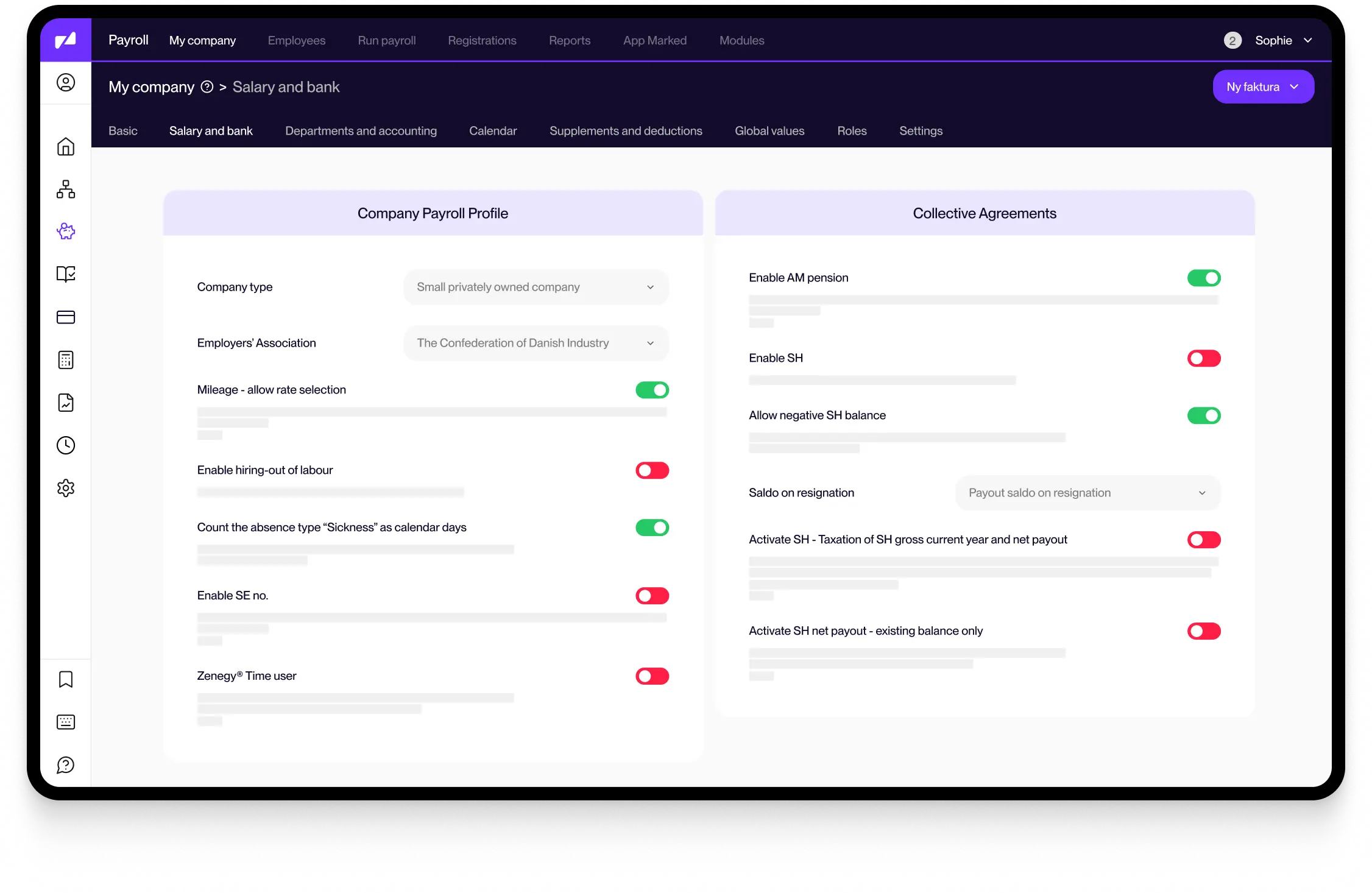
Task: Open the Run payroll menu
Action: (386, 41)
